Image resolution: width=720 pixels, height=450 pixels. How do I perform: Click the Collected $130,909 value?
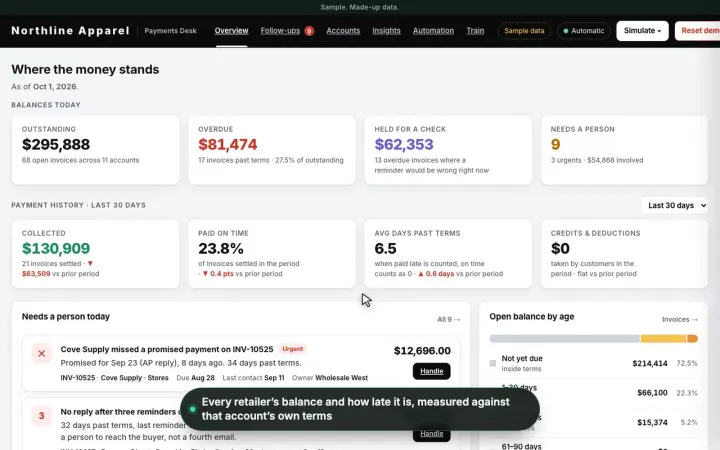point(56,248)
